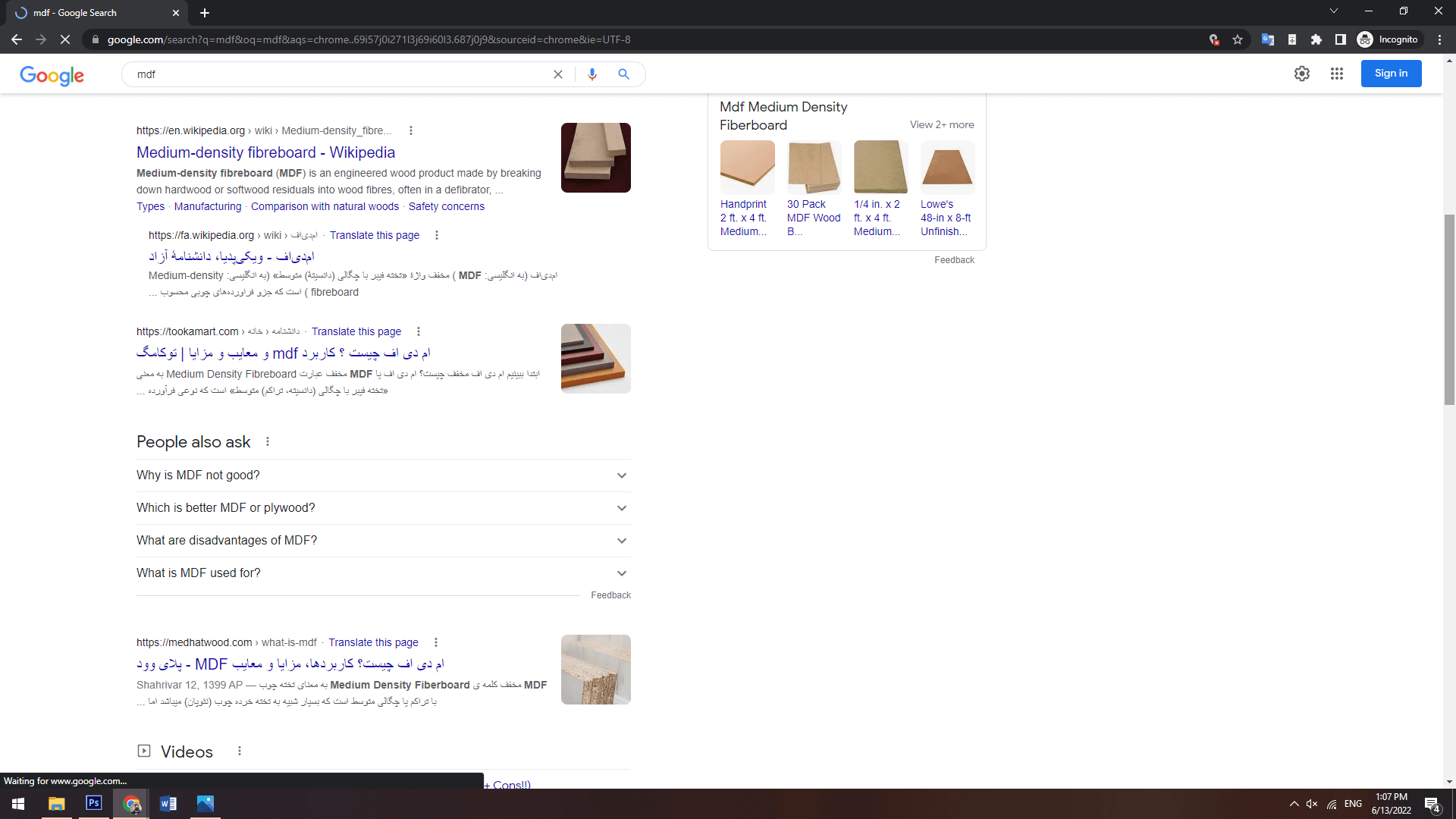Click the address bar URL
Image resolution: width=1456 pixels, height=819 pixels.
tap(369, 39)
